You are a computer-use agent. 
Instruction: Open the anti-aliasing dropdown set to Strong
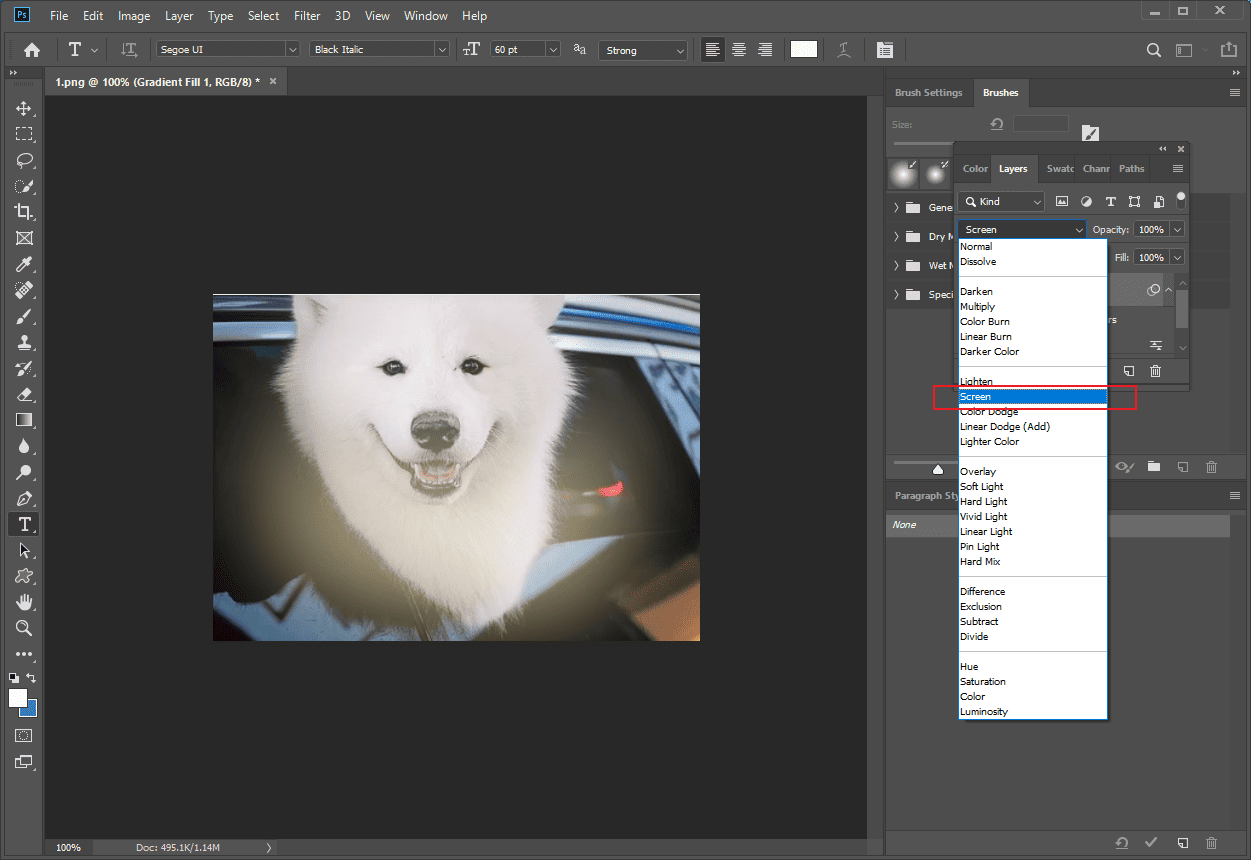(x=643, y=49)
